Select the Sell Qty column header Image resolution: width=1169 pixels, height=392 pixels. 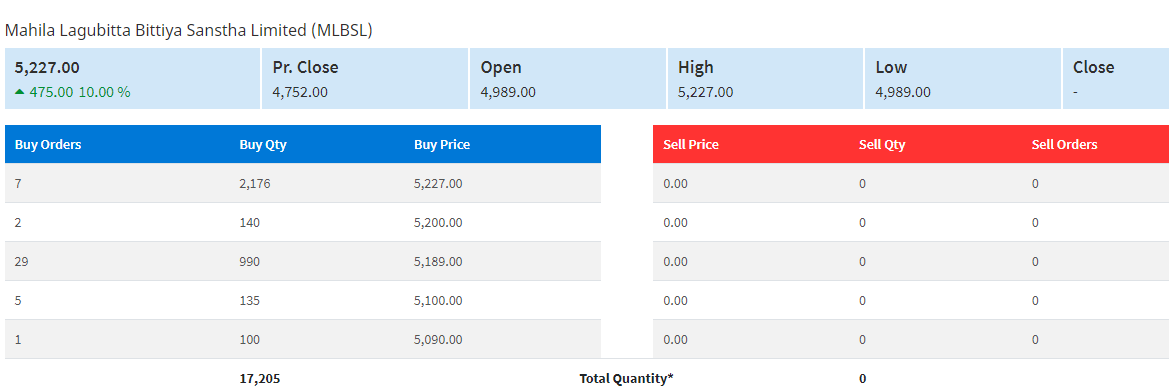[x=882, y=145]
